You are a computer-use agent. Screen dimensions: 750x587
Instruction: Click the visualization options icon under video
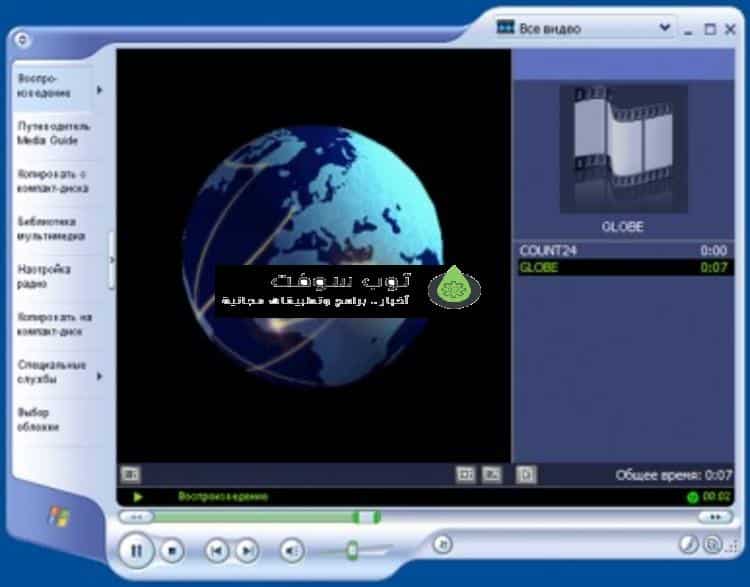130,474
